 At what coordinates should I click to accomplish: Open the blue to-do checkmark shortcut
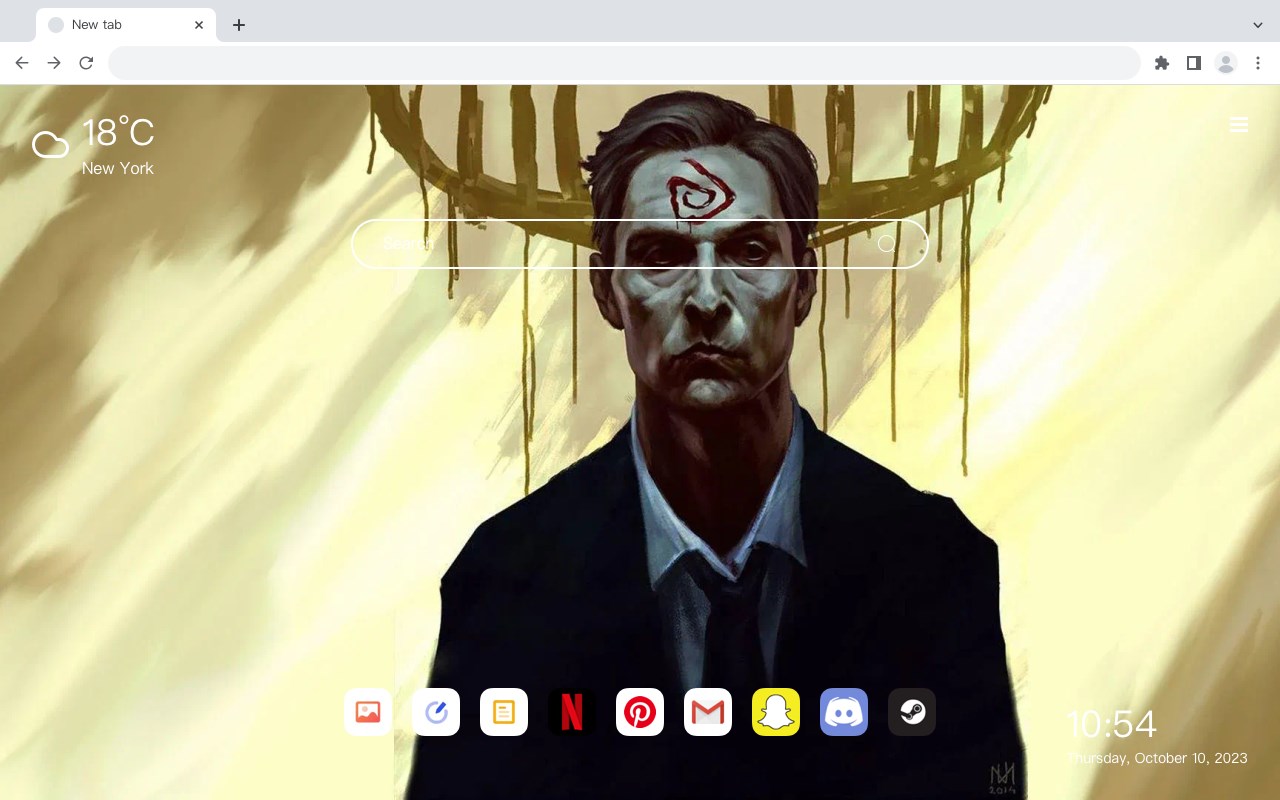pos(436,712)
